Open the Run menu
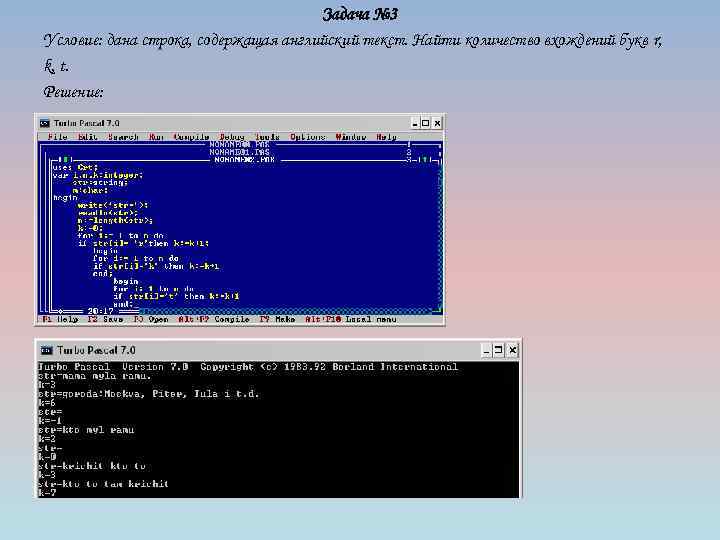 click(x=156, y=137)
